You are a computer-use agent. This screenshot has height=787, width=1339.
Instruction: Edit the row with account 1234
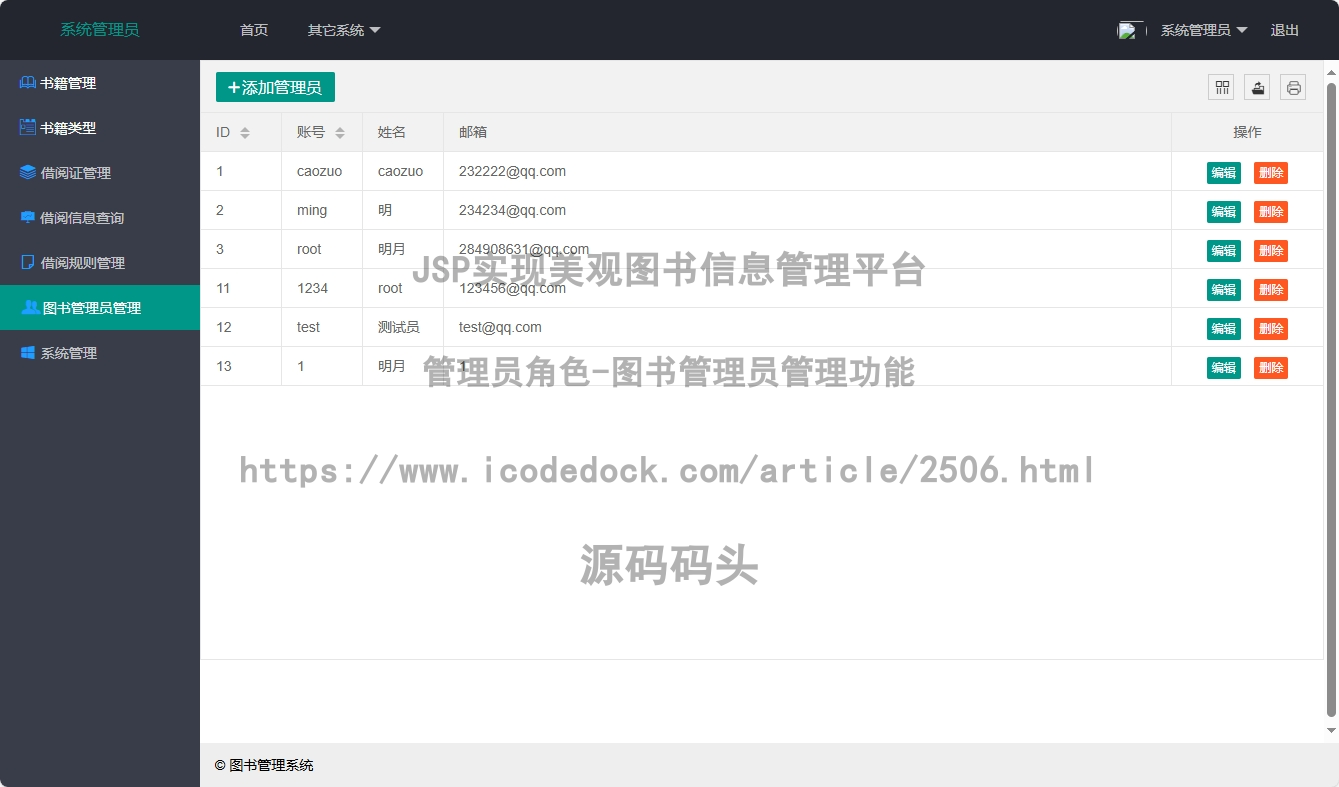click(1223, 290)
